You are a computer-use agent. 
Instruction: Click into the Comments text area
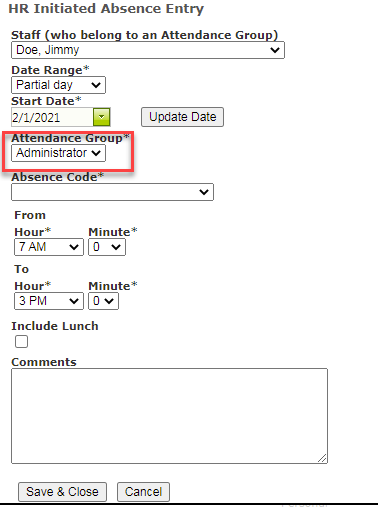[169, 416]
